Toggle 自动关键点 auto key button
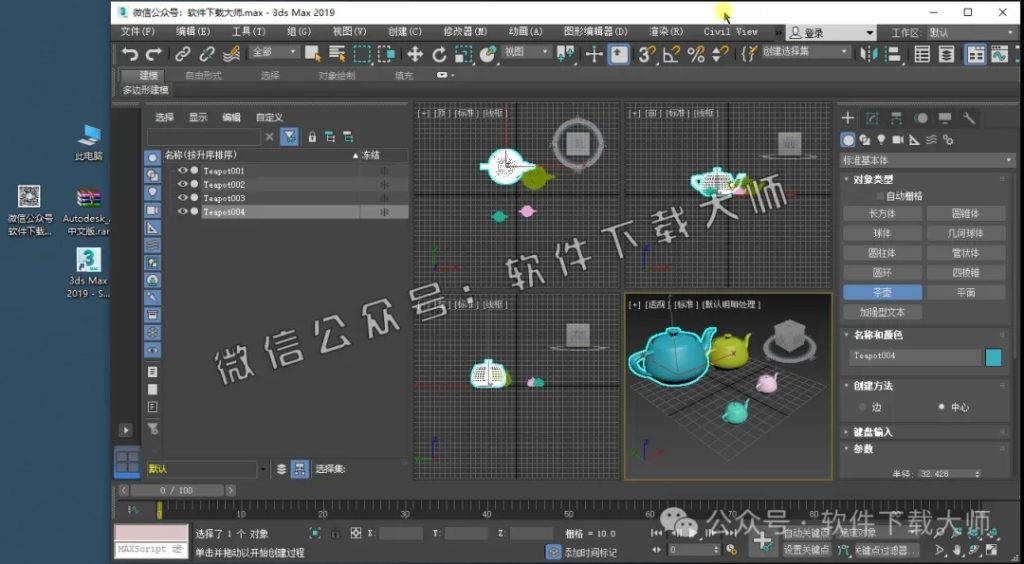 (x=806, y=533)
